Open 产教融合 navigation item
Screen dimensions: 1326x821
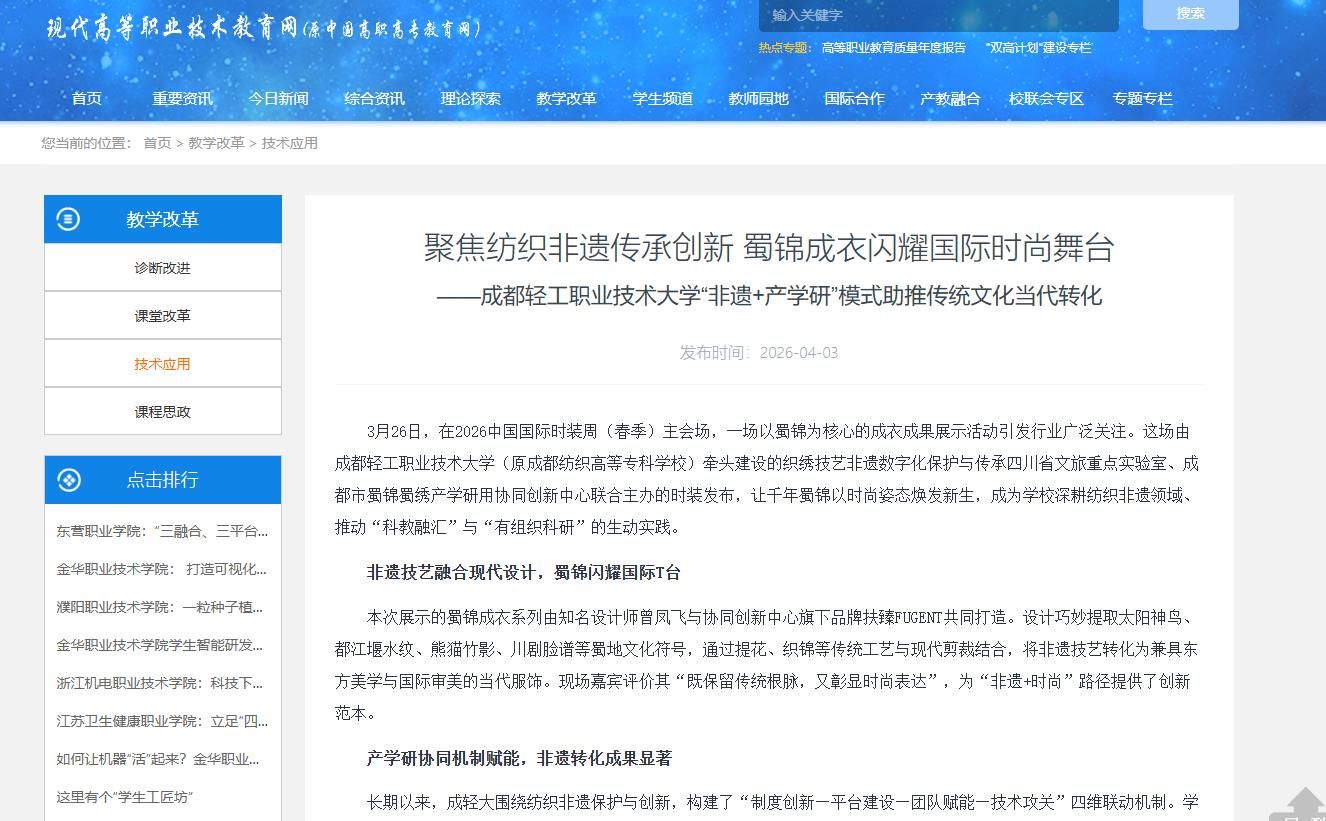click(x=950, y=98)
